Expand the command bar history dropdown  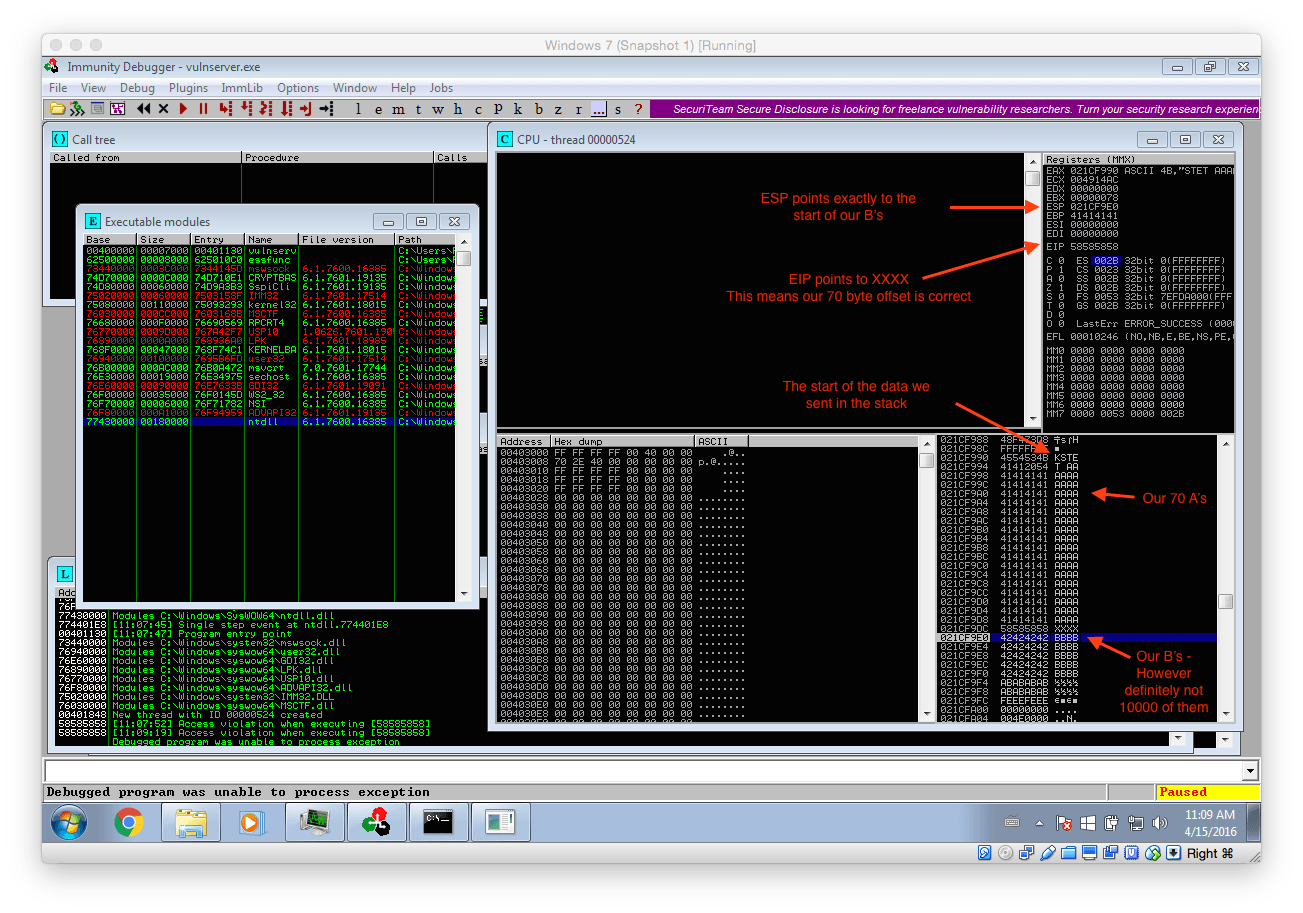point(1250,771)
